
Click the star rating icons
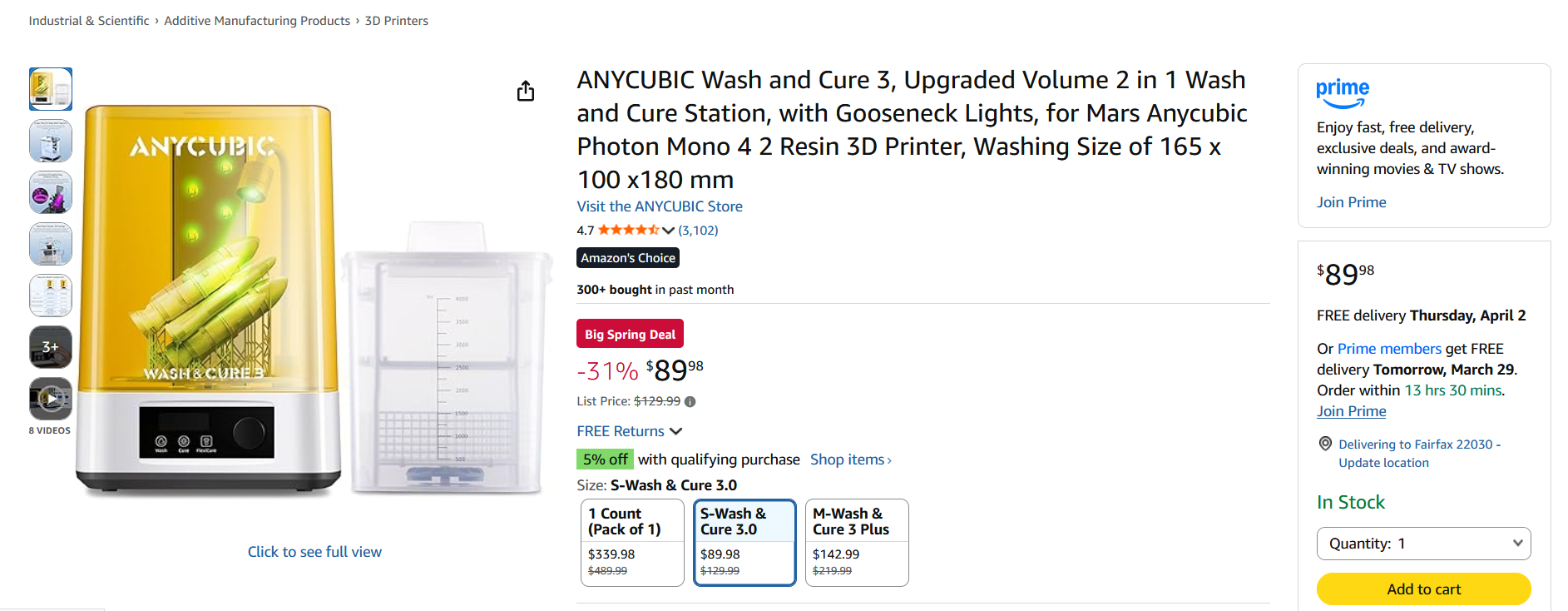tap(628, 231)
